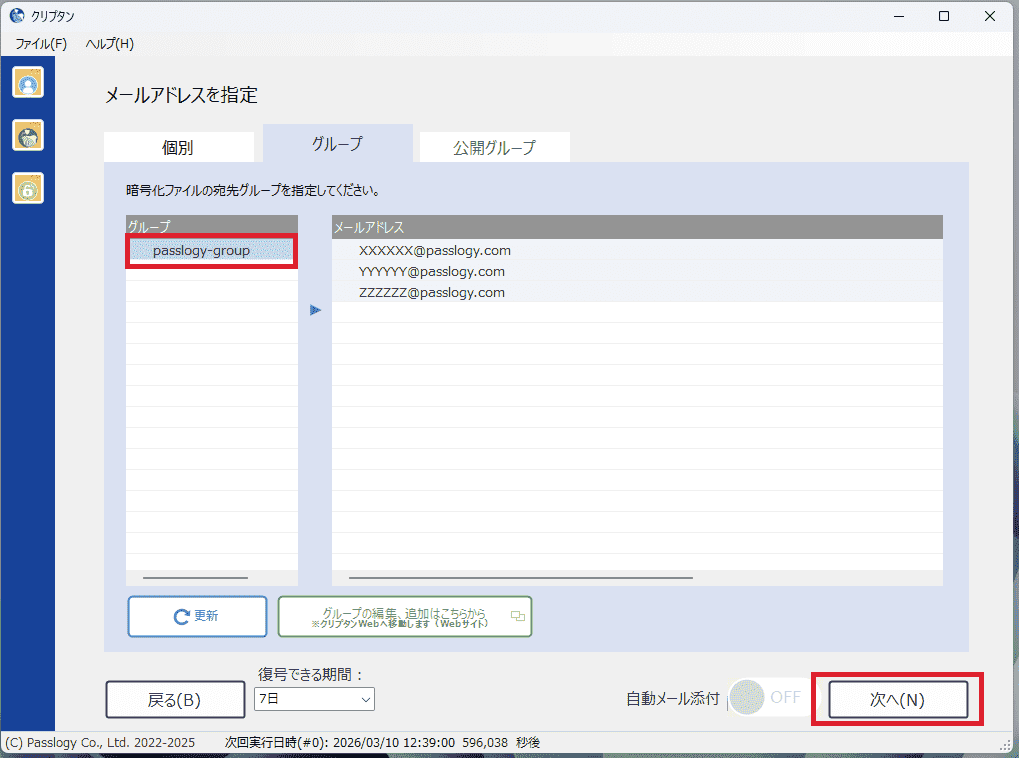Open the 復号できる期間 dropdown showing 7日

[x=314, y=699]
